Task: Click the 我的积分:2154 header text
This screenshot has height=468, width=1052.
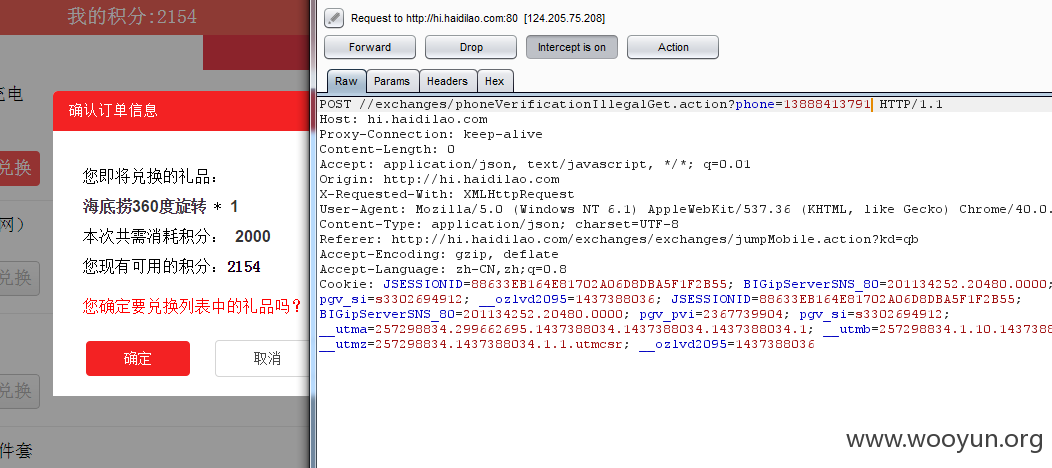Action: [x=132, y=16]
